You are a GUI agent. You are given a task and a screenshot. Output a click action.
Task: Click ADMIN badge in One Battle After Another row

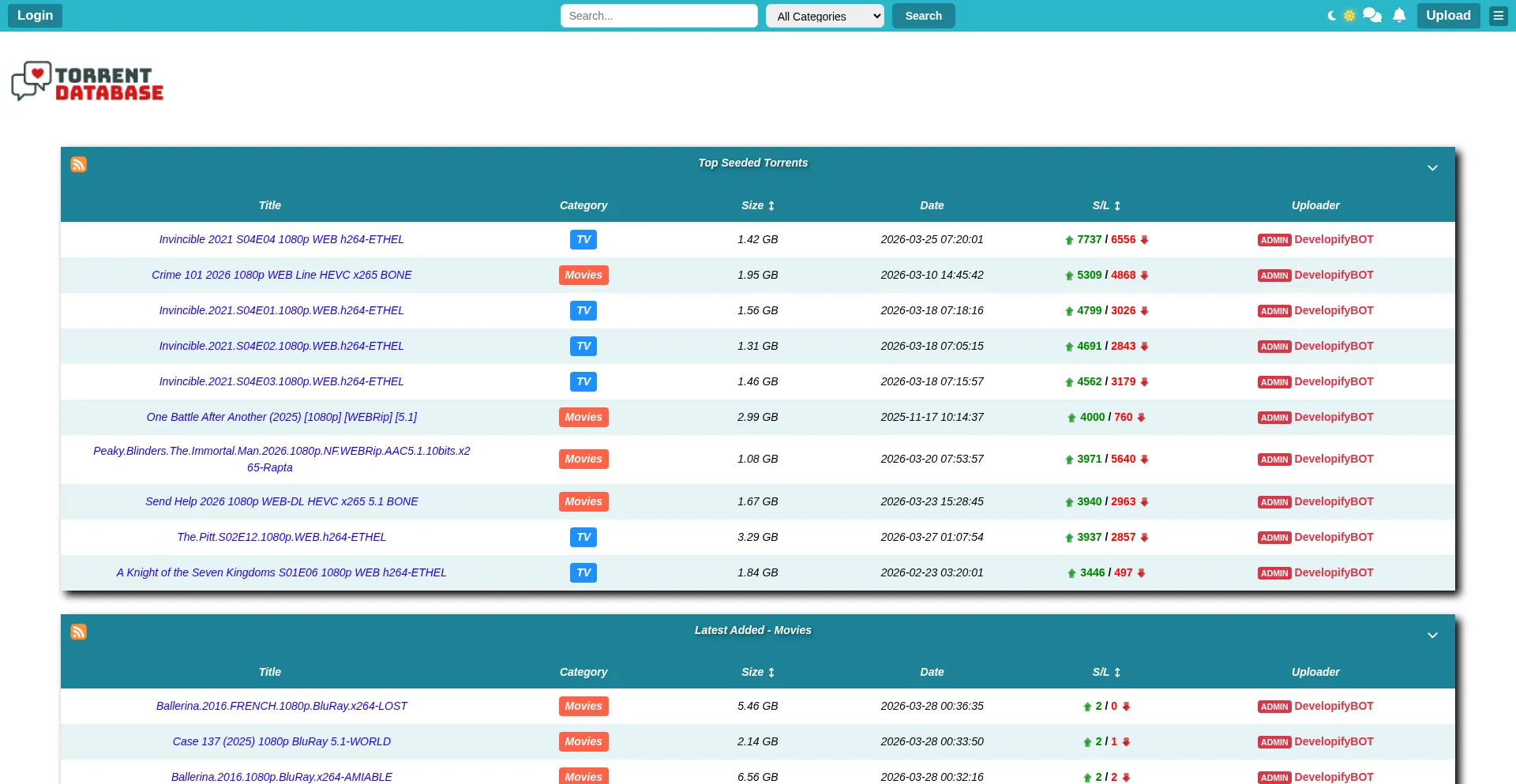tap(1274, 418)
